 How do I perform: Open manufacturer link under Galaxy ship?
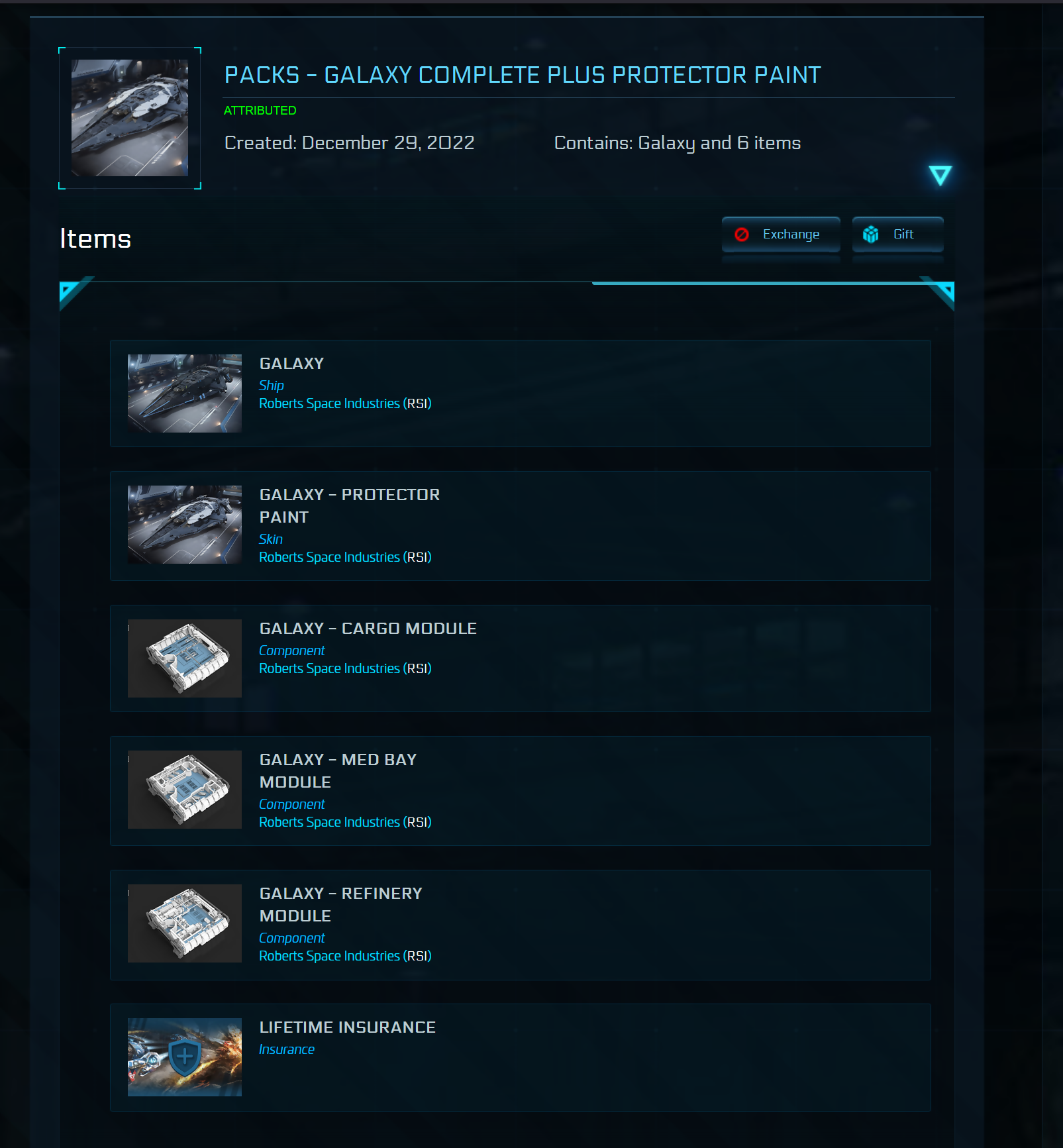[345, 403]
